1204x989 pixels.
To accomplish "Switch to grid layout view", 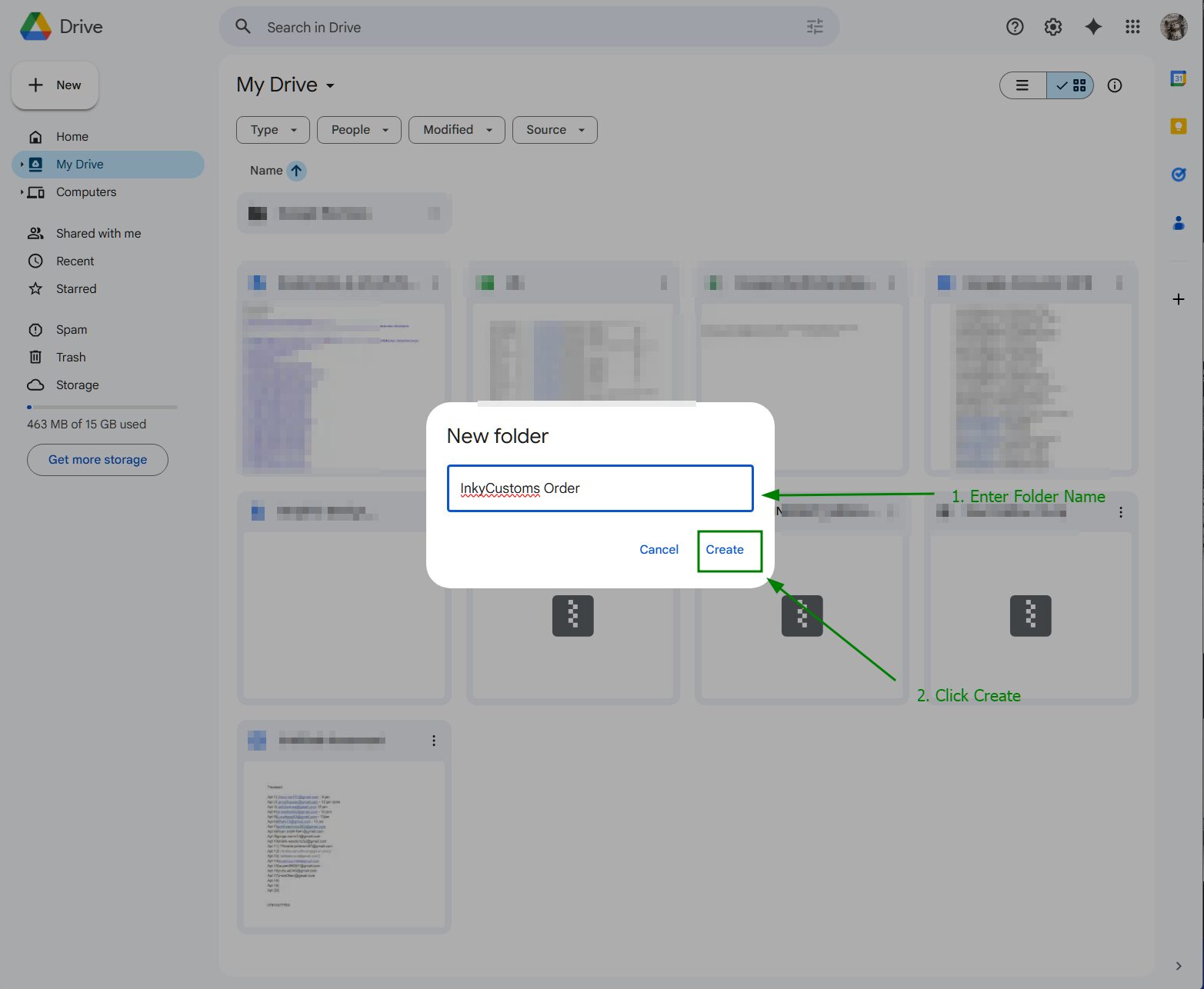I will (x=1071, y=85).
